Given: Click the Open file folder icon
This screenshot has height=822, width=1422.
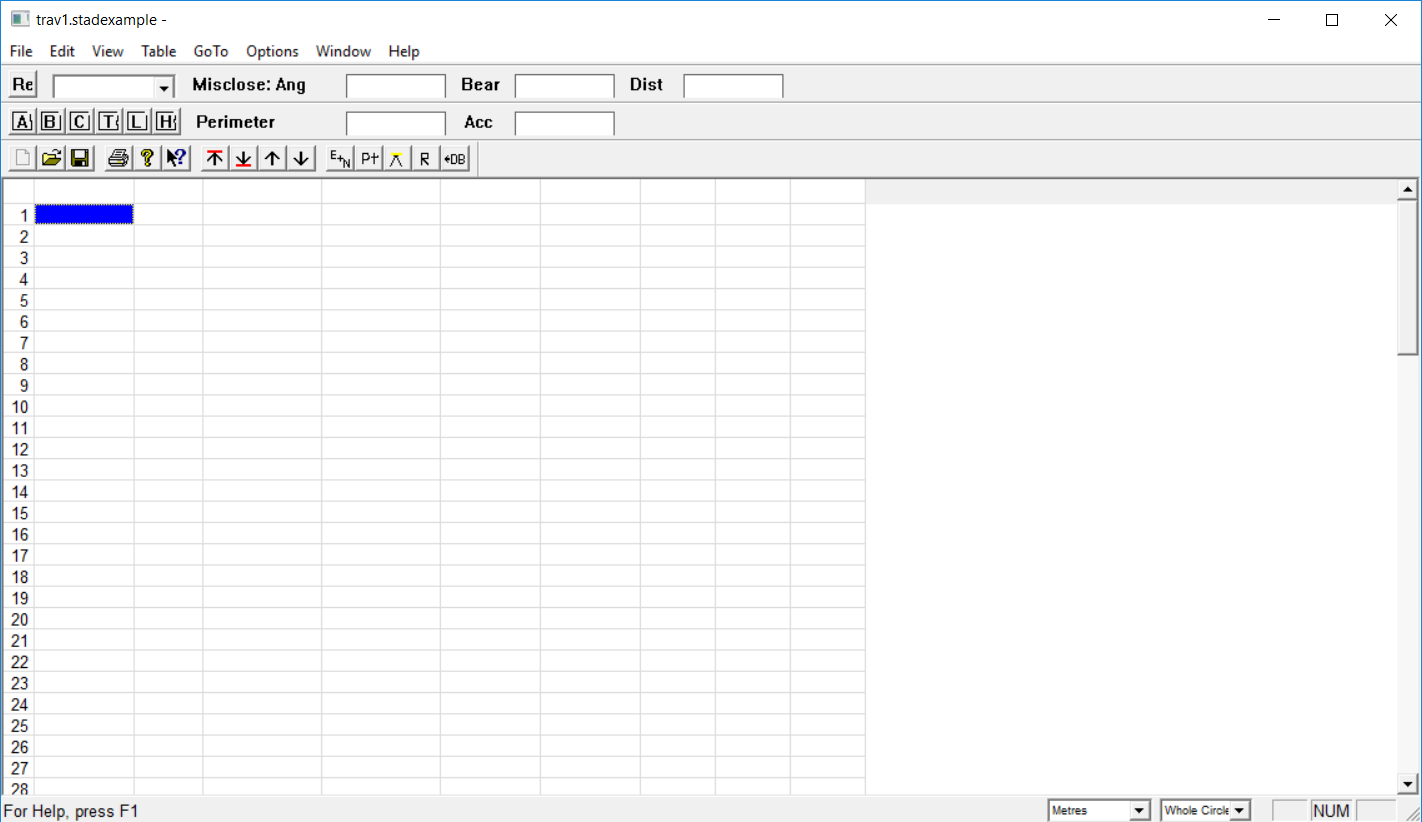Looking at the screenshot, I should point(52,158).
